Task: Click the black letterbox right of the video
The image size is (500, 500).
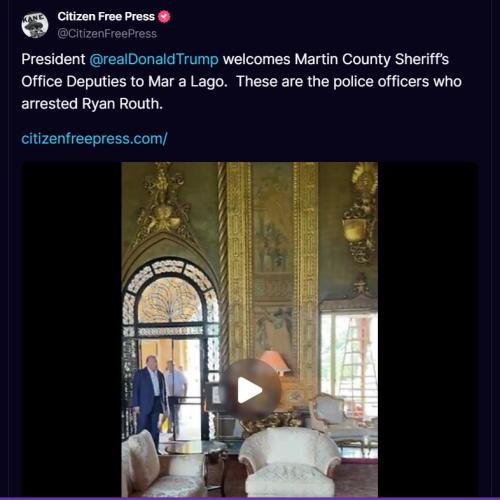Action: (x=428, y=329)
